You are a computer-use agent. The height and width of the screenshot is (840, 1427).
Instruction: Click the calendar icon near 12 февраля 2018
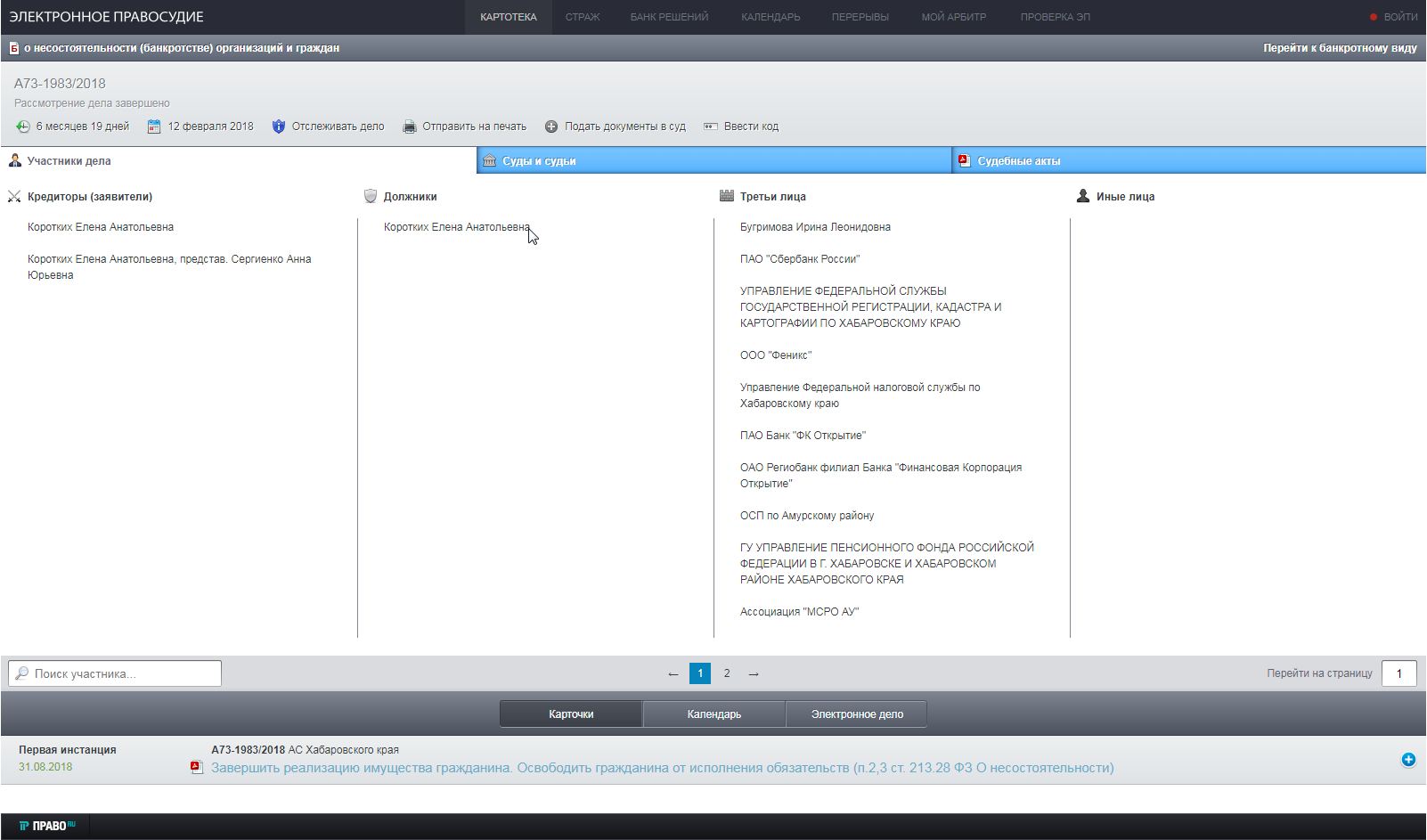pyautogui.click(x=154, y=126)
